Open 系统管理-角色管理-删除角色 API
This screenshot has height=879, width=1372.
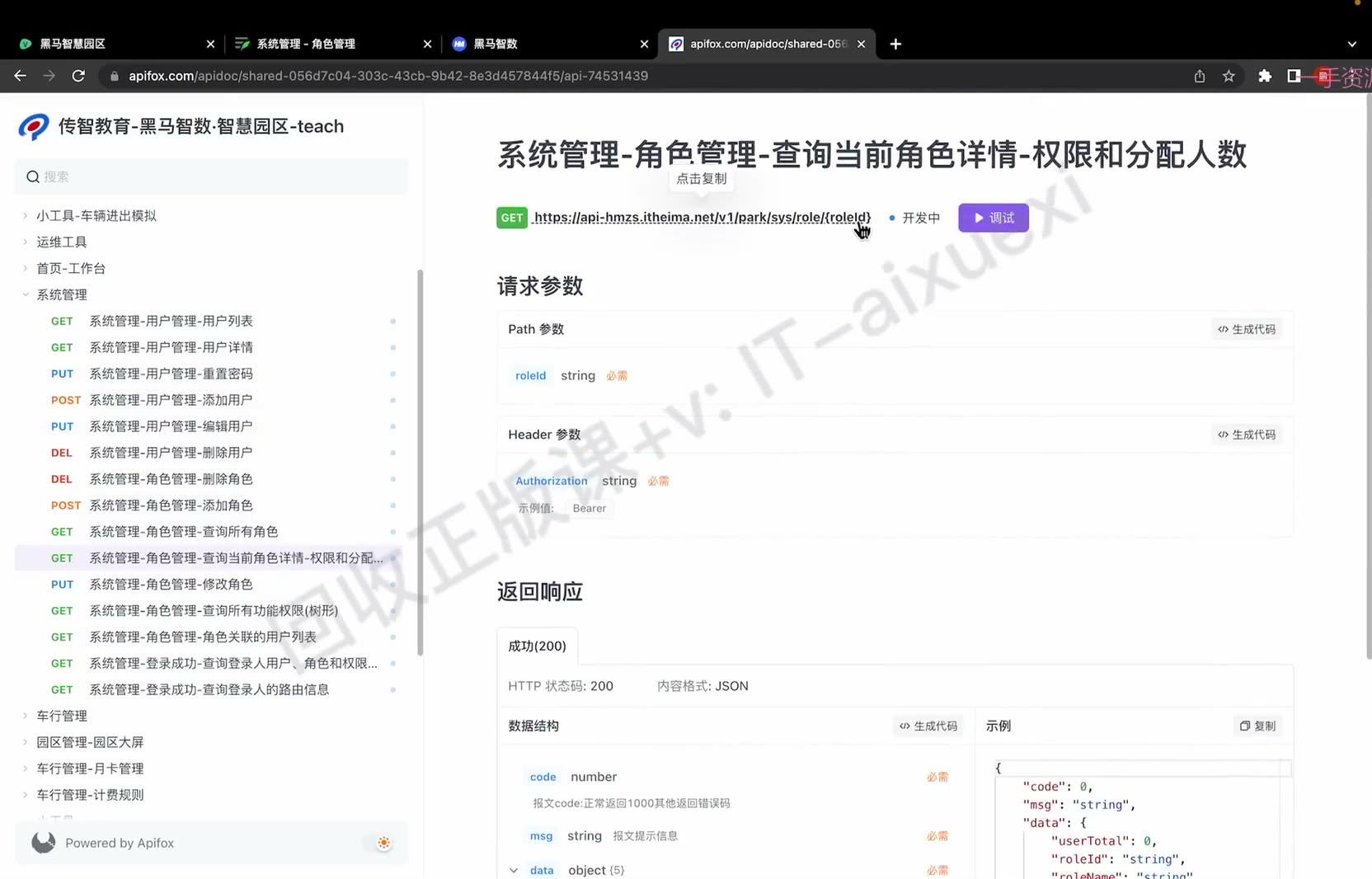point(211,479)
